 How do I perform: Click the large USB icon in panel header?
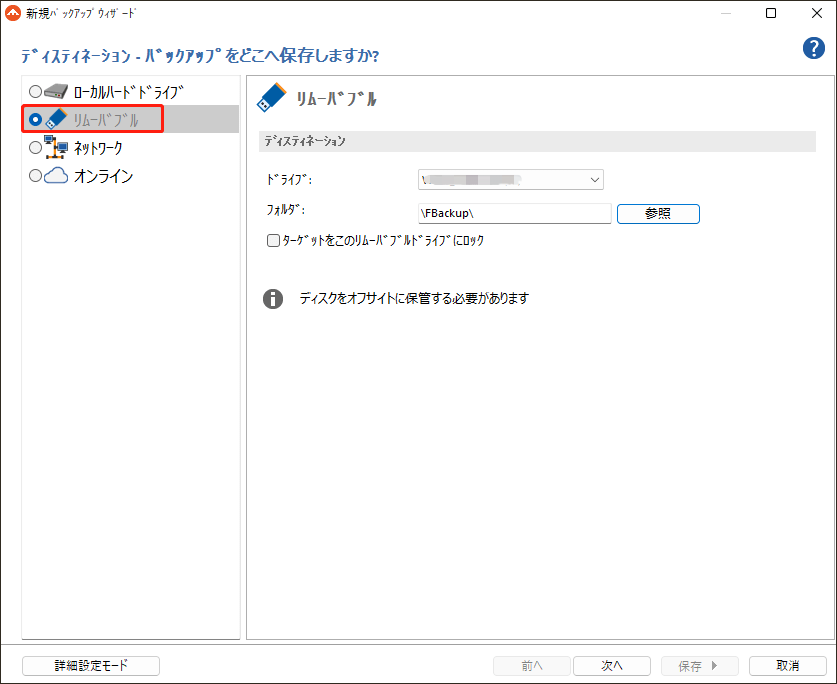[x=272, y=98]
